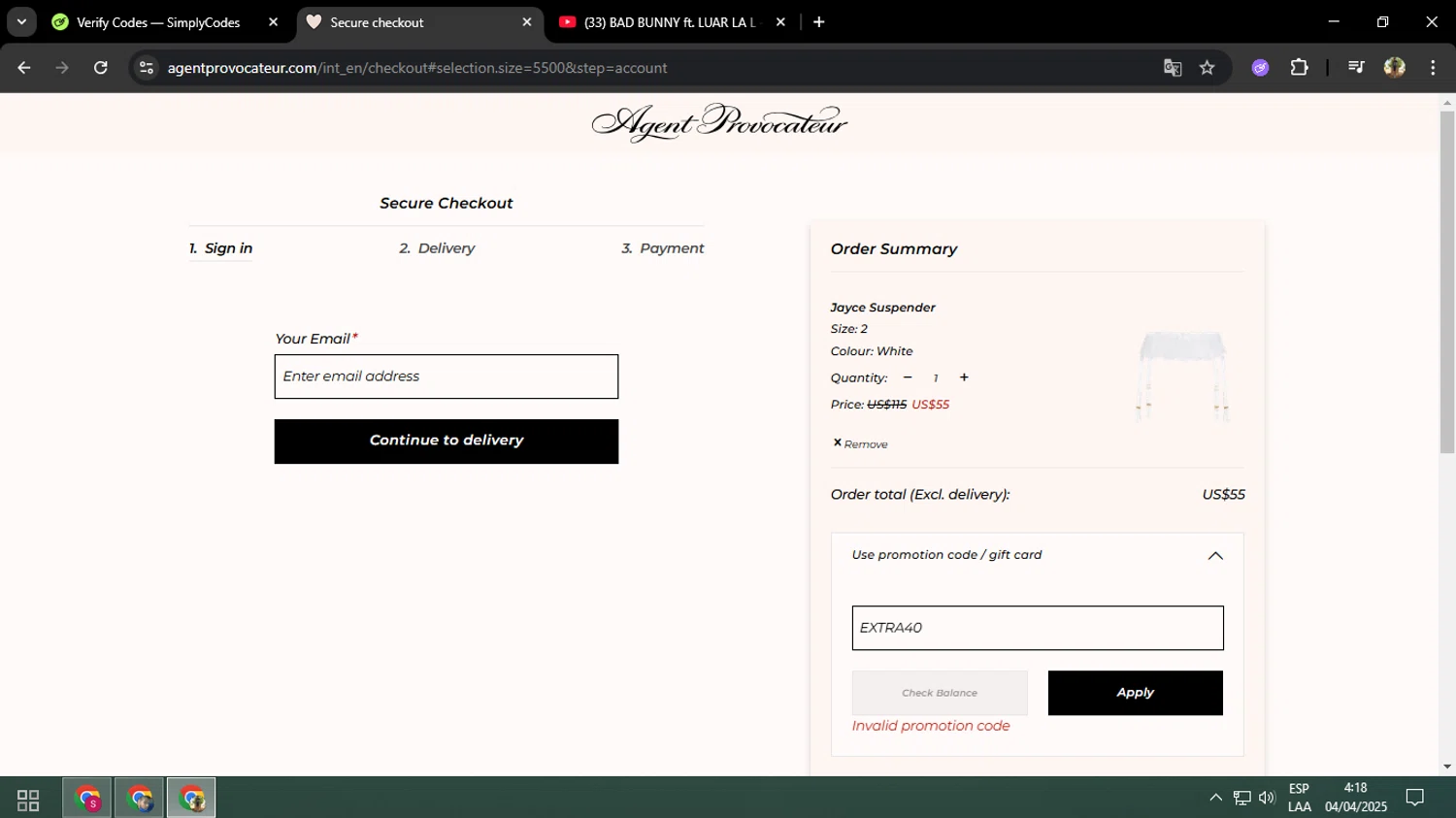Decrease quantity with the minus button
Screen dimensions: 1456x818
pyautogui.click(x=908, y=377)
